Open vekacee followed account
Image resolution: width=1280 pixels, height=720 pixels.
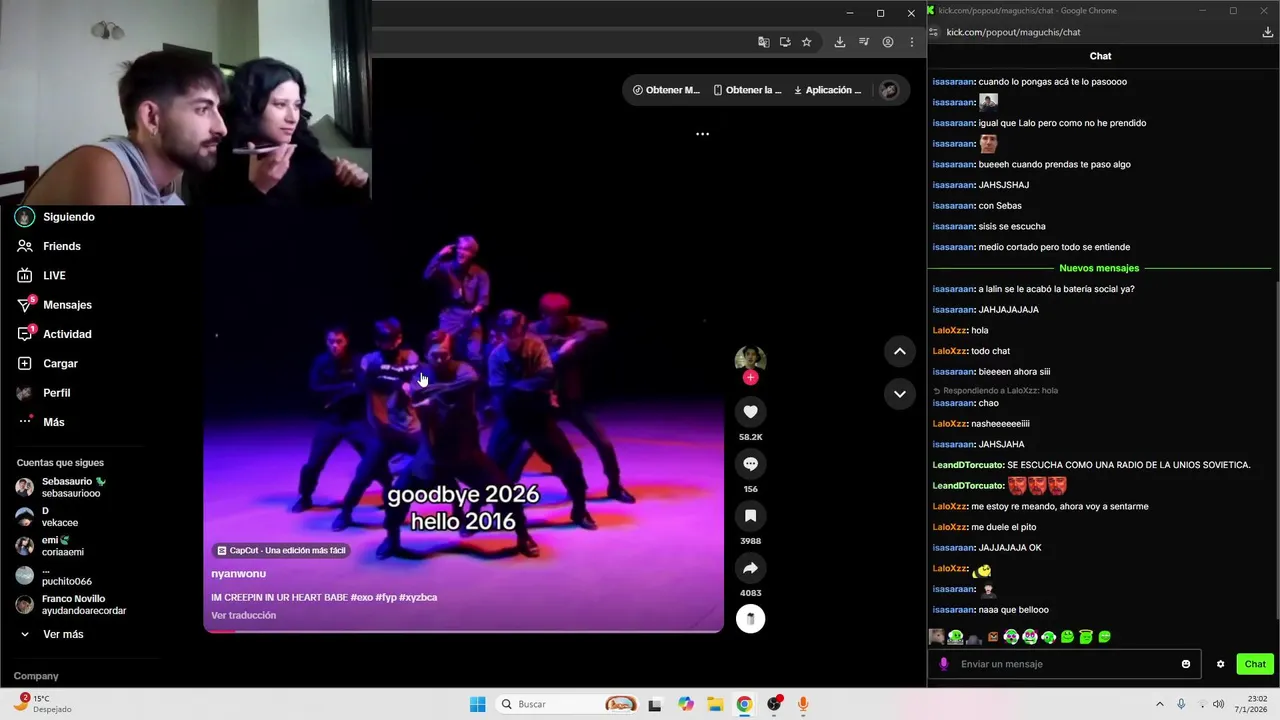(60, 517)
